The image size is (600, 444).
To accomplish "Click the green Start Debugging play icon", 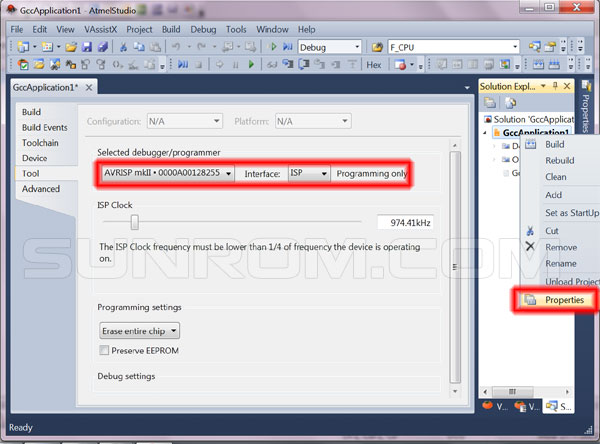I will point(274,47).
